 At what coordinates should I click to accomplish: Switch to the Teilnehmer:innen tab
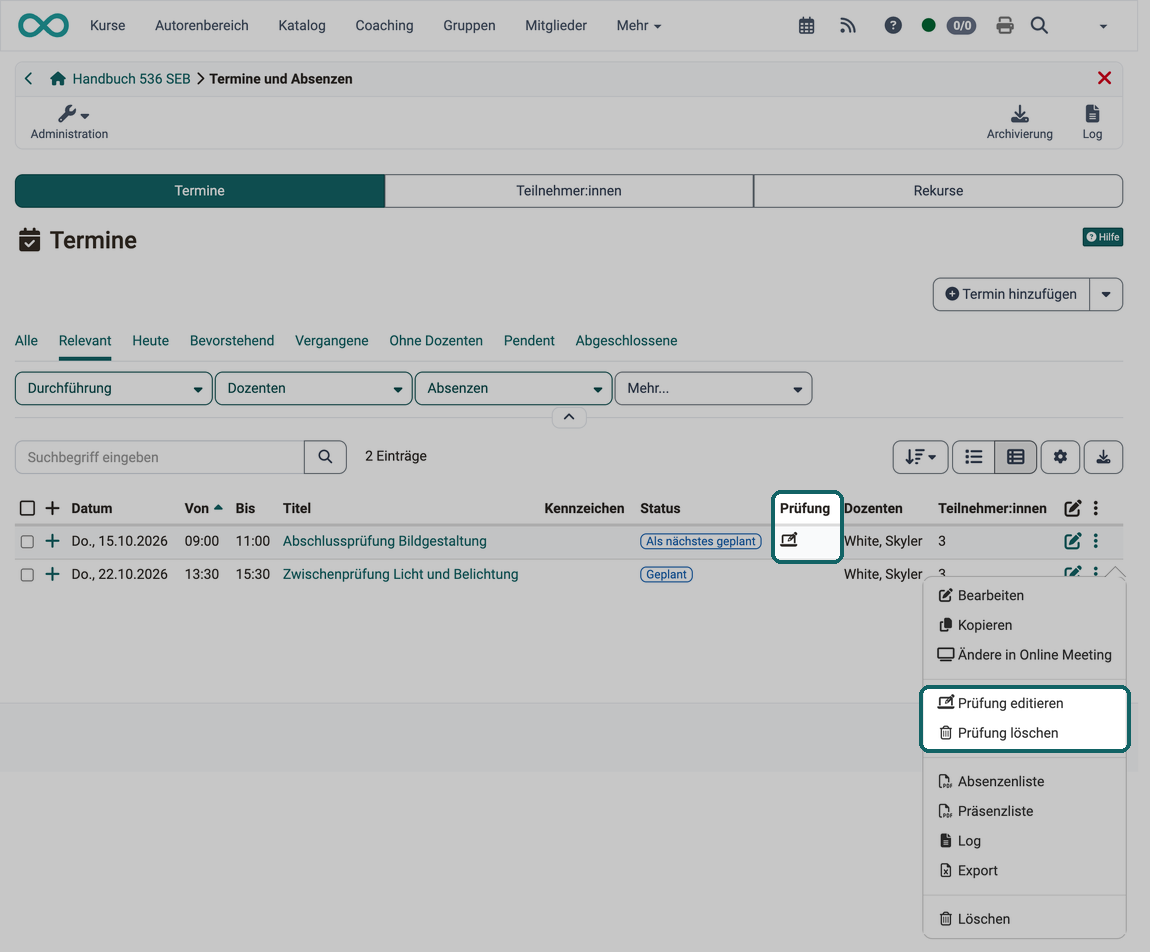pos(569,191)
